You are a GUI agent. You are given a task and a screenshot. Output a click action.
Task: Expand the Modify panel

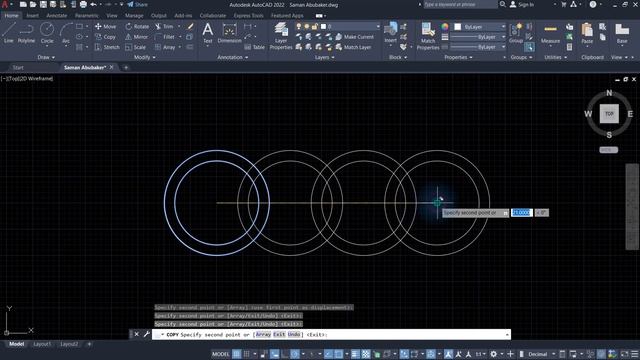[144, 58]
